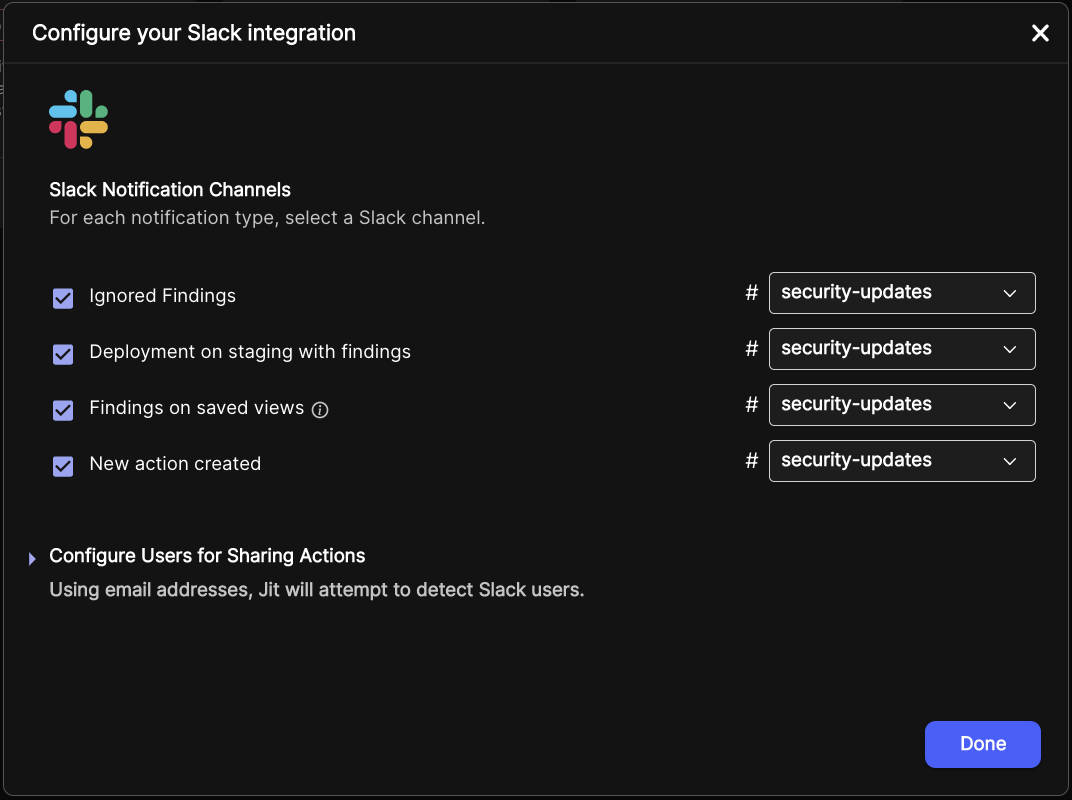The image size is (1072, 800).
Task: Click the hash symbol next to Ignored Findings channel
Action: click(751, 292)
